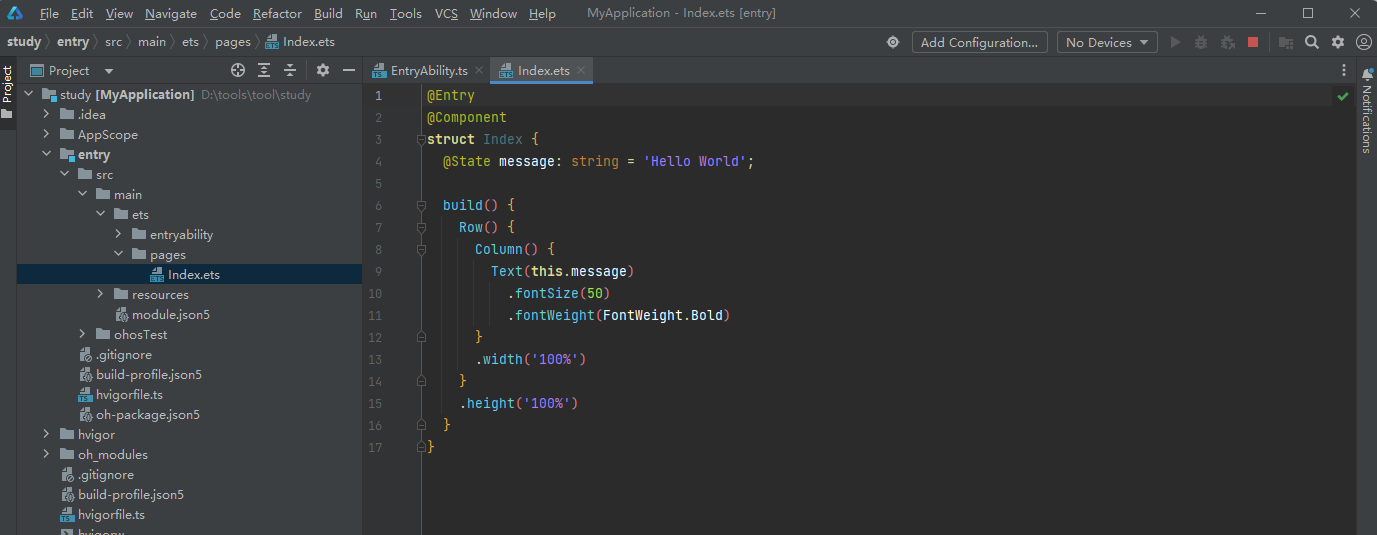1377x535 pixels.
Task: Click .fontSize(50) in the editor
Action: (x=559, y=293)
